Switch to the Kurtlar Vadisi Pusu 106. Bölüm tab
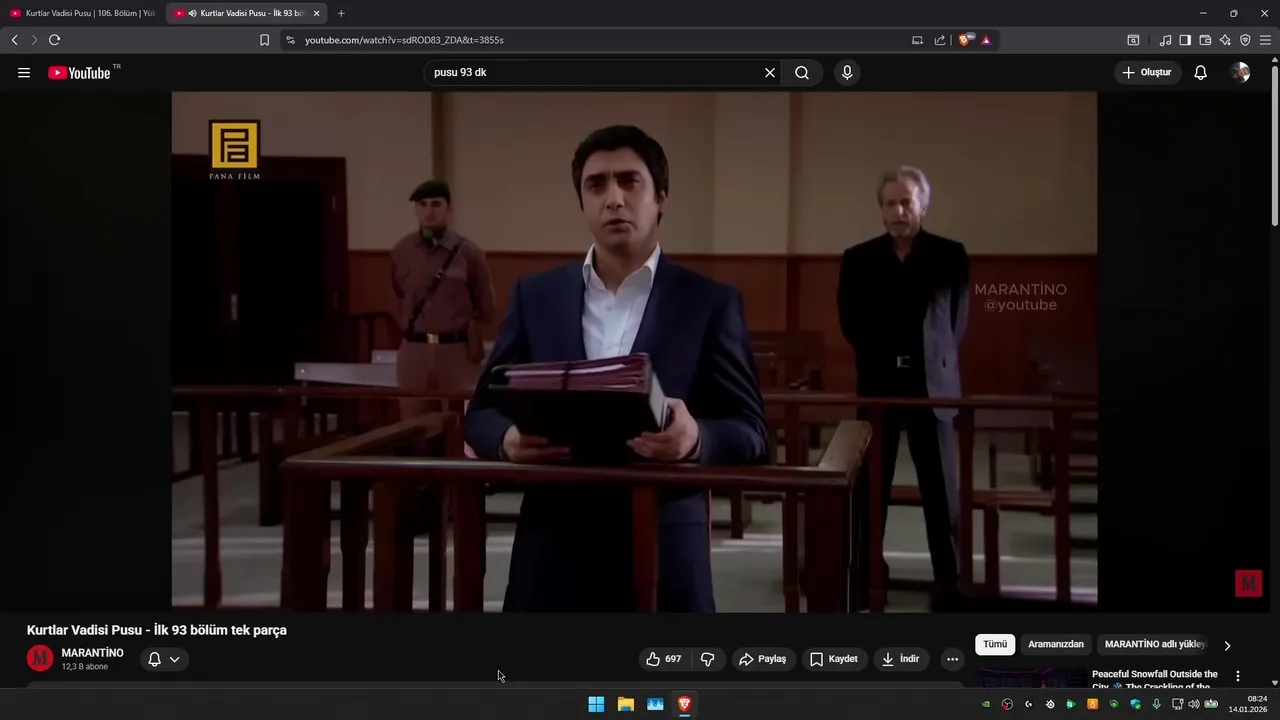 83,13
